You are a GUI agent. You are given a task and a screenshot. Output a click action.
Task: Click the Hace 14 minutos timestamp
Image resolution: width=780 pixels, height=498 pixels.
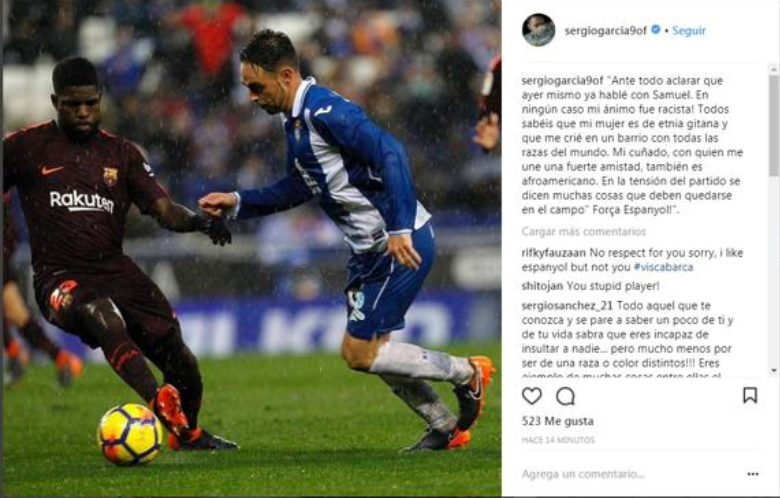(x=558, y=440)
